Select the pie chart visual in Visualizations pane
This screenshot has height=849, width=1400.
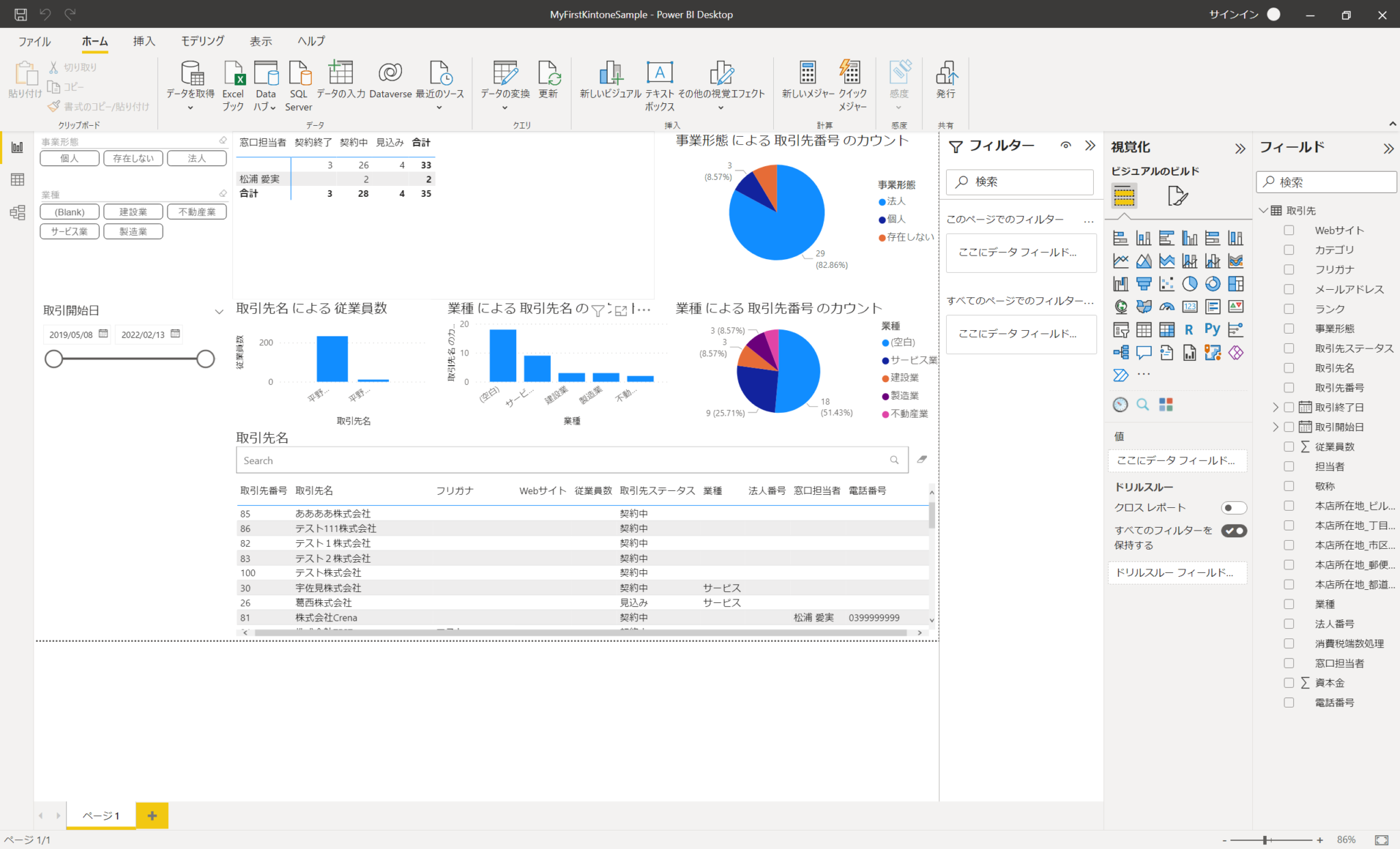point(1189,284)
